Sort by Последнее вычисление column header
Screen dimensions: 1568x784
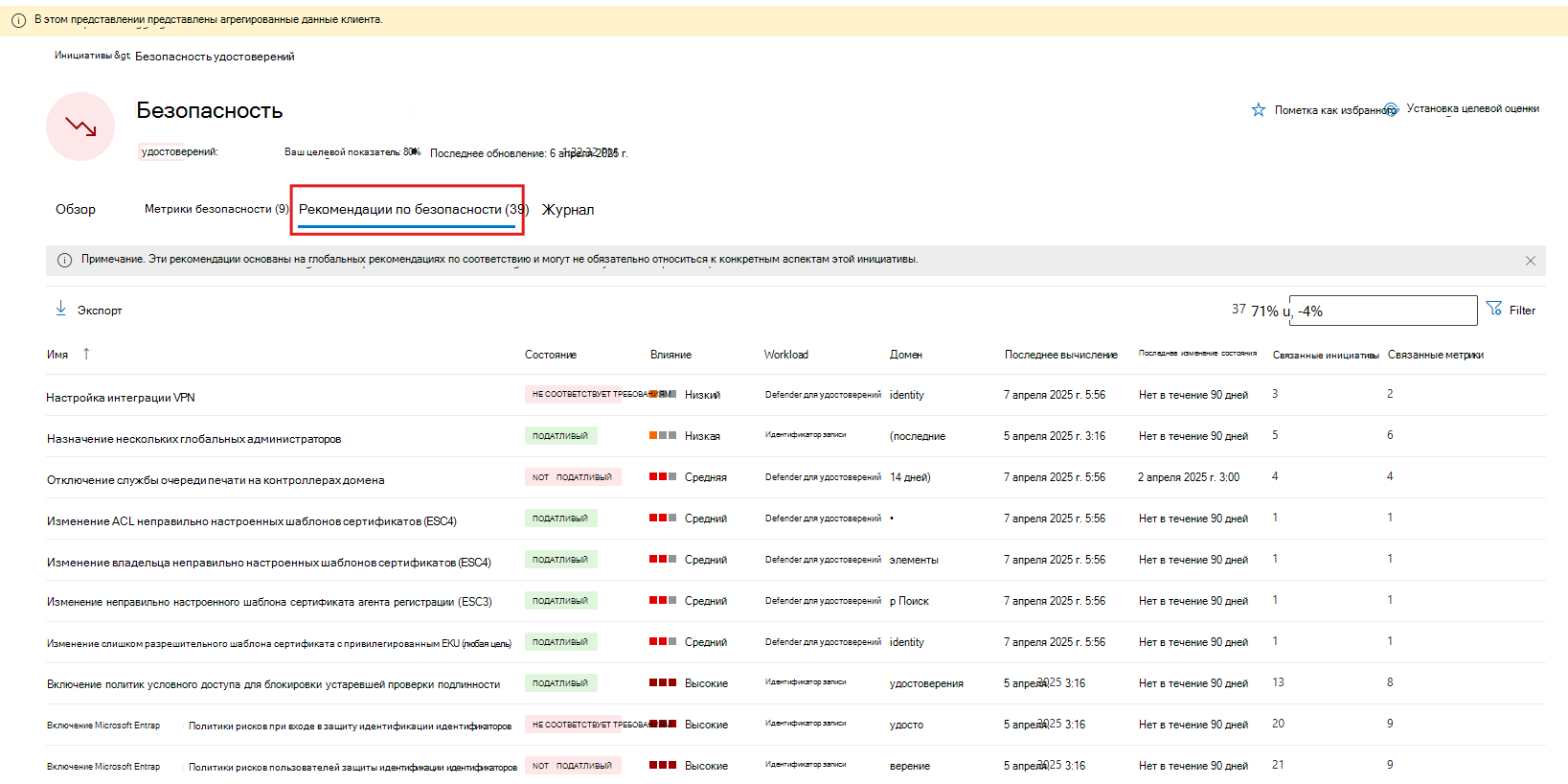[1061, 355]
